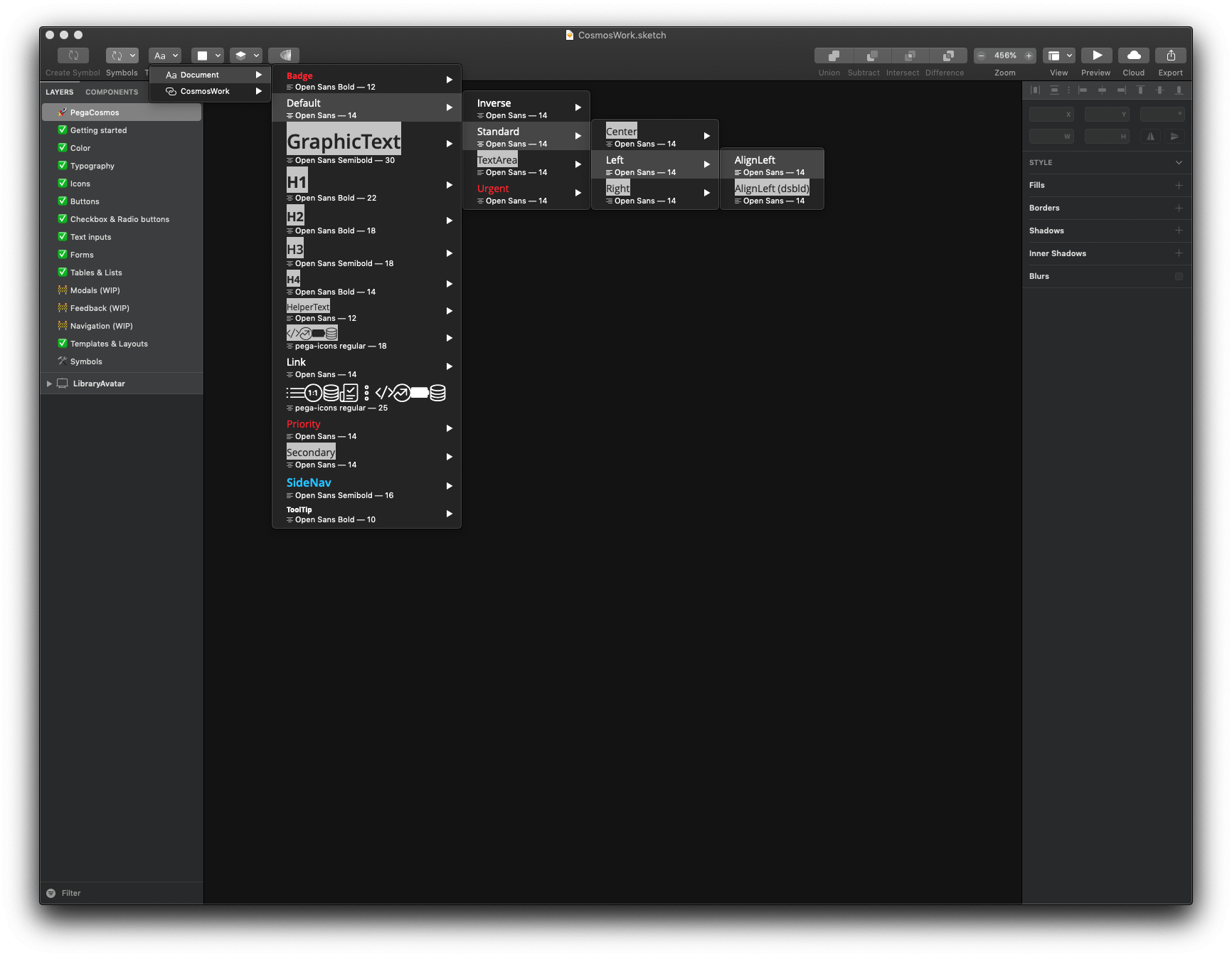Click the Subtract operation button
This screenshot has width=1232, height=957.
click(x=871, y=55)
